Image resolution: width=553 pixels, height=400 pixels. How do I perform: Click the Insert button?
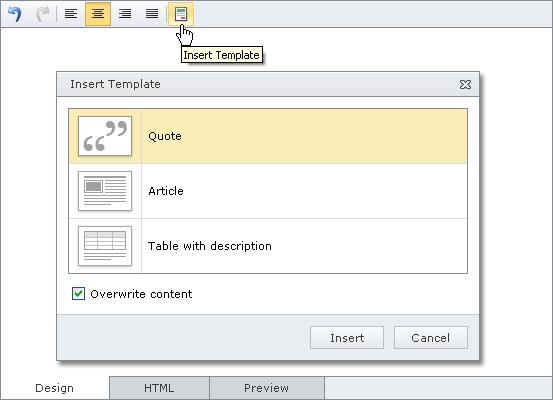click(x=347, y=338)
